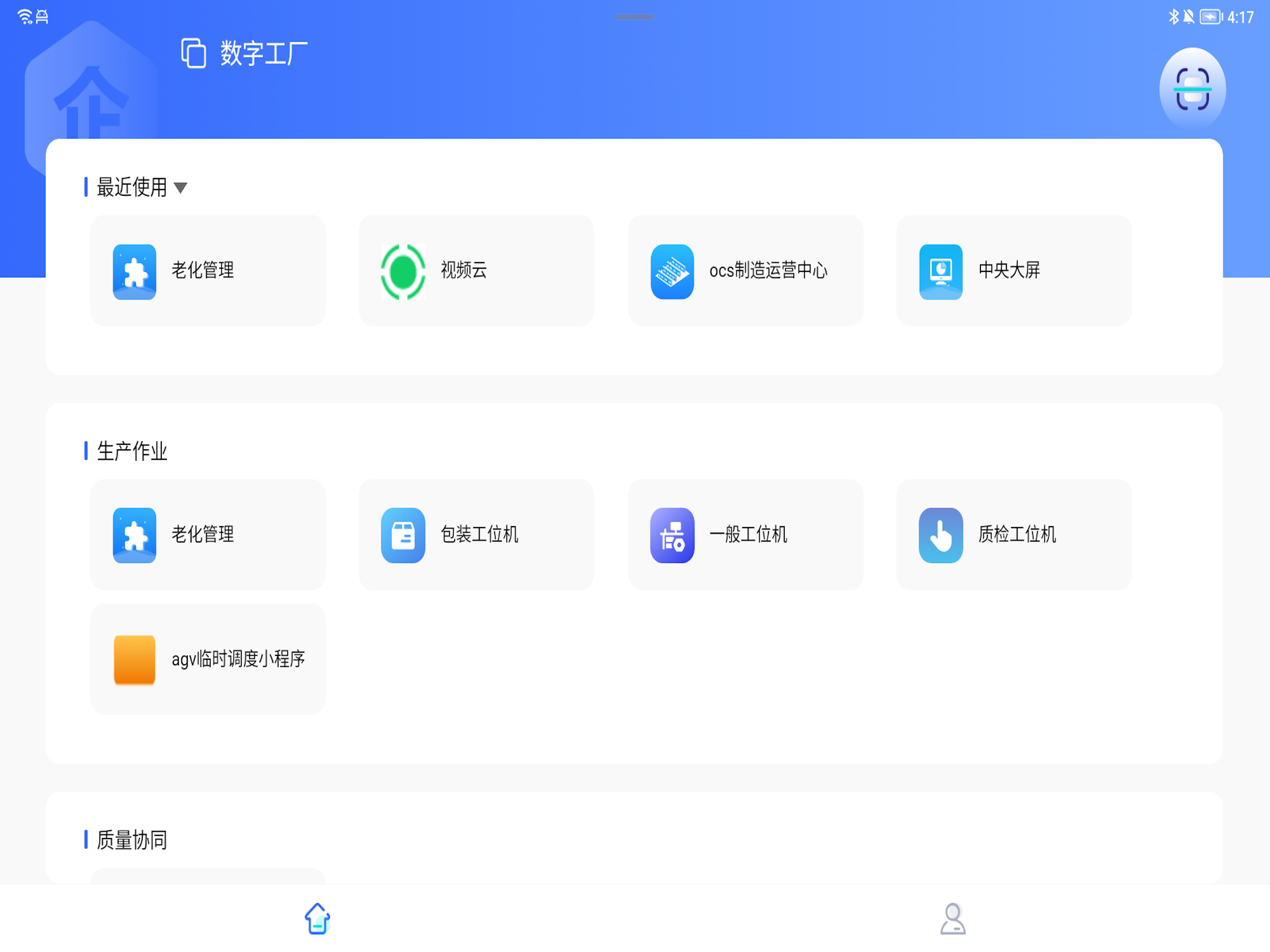Open 老化管理 icon under 生产作业
Screen dimensions: 1270x952
tap(134, 535)
